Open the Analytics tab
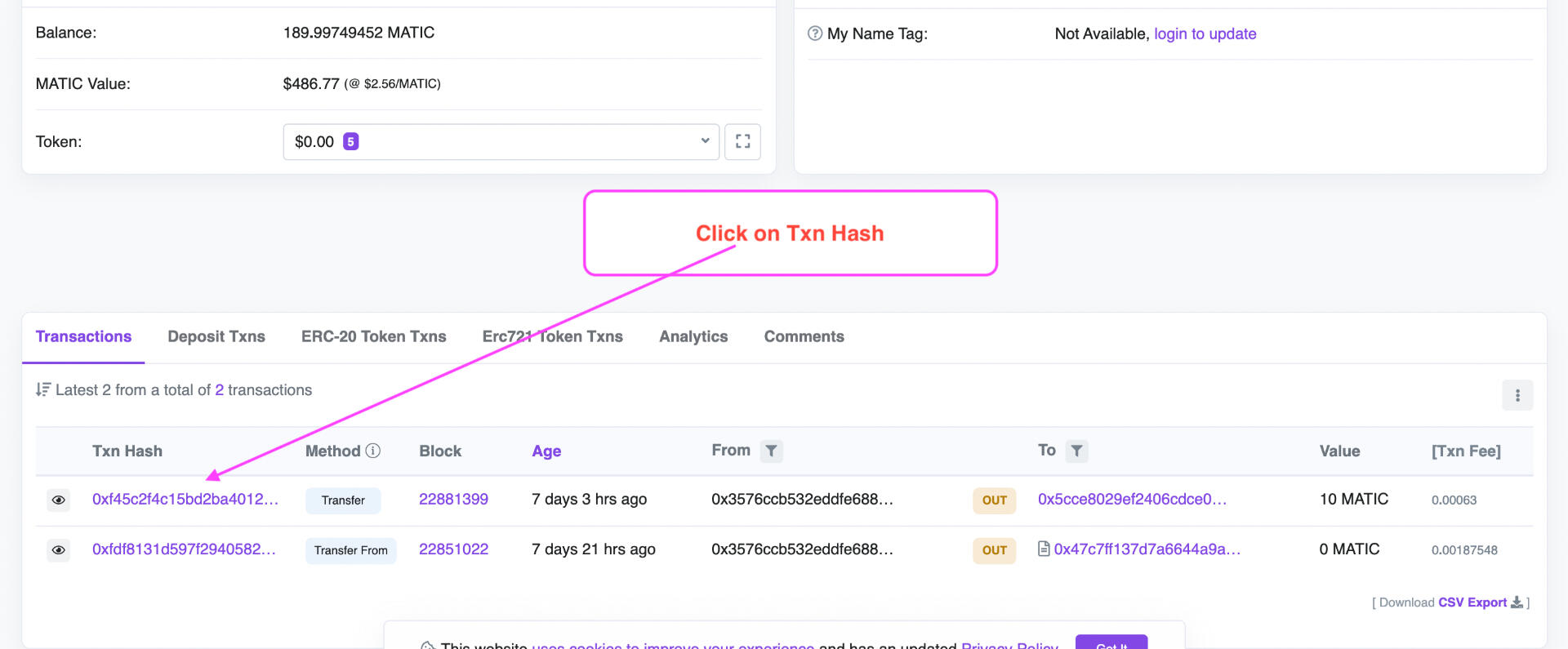The image size is (1568, 649). pyautogui.click(x=693, y=336)
